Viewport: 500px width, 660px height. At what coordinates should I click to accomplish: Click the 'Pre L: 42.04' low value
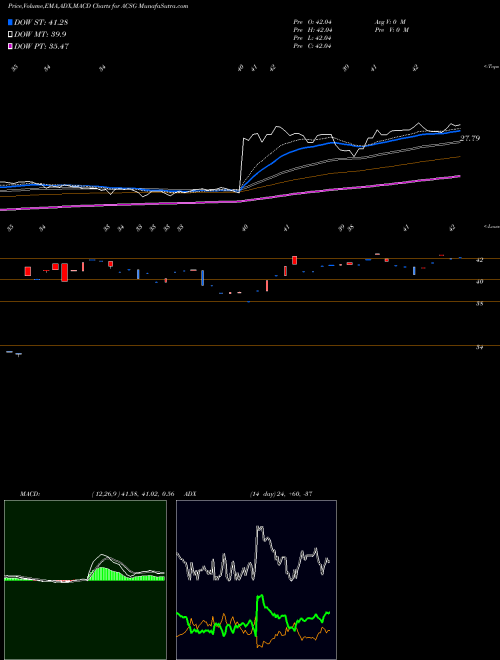tap(313, 38)
